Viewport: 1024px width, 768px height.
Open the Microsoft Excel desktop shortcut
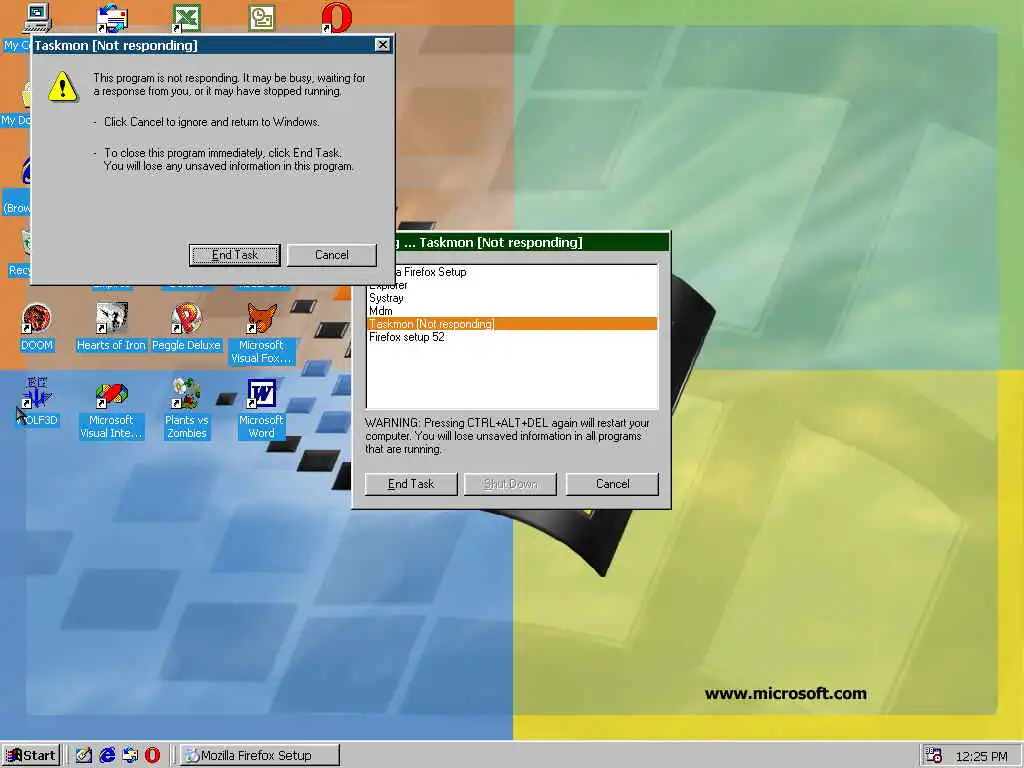point(186,18)
